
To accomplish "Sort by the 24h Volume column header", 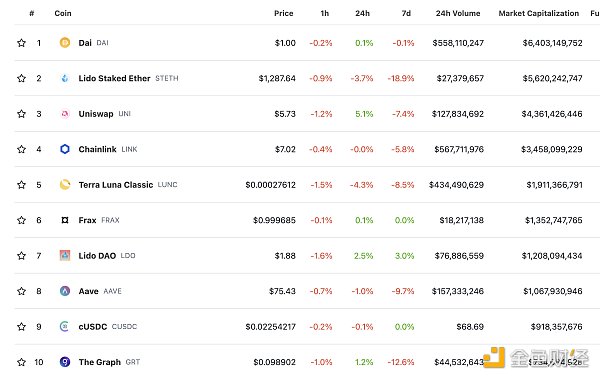I will pos(458,13).
